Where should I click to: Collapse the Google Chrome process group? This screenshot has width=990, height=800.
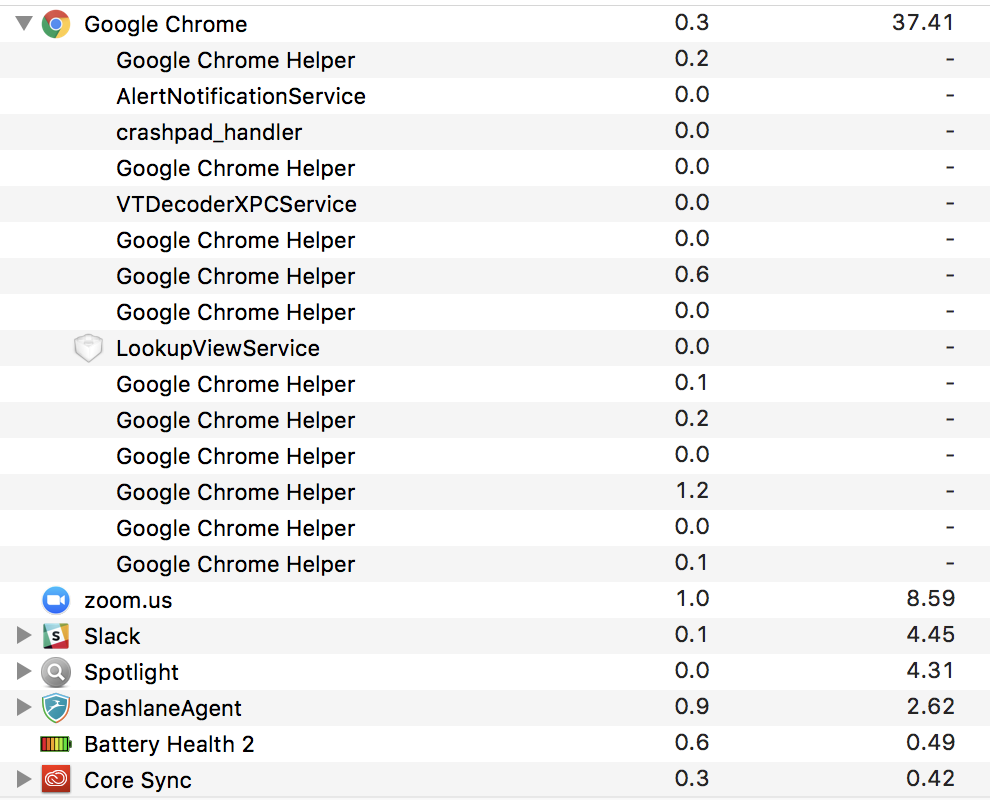pos(24,24)
